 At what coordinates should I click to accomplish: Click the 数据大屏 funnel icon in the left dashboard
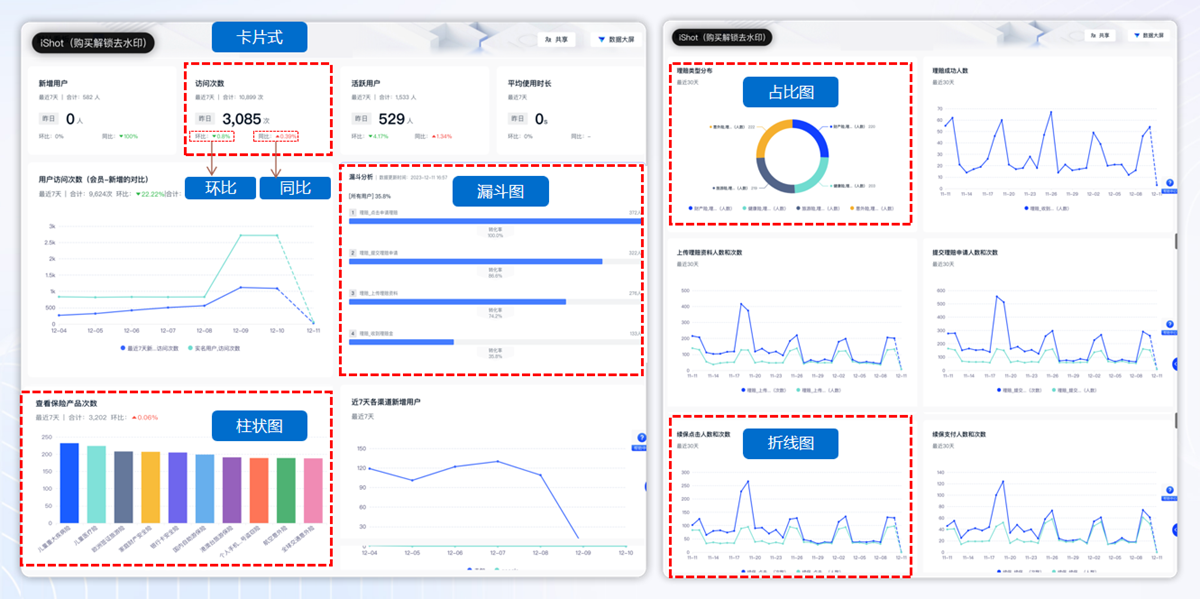tap(601, 39)
